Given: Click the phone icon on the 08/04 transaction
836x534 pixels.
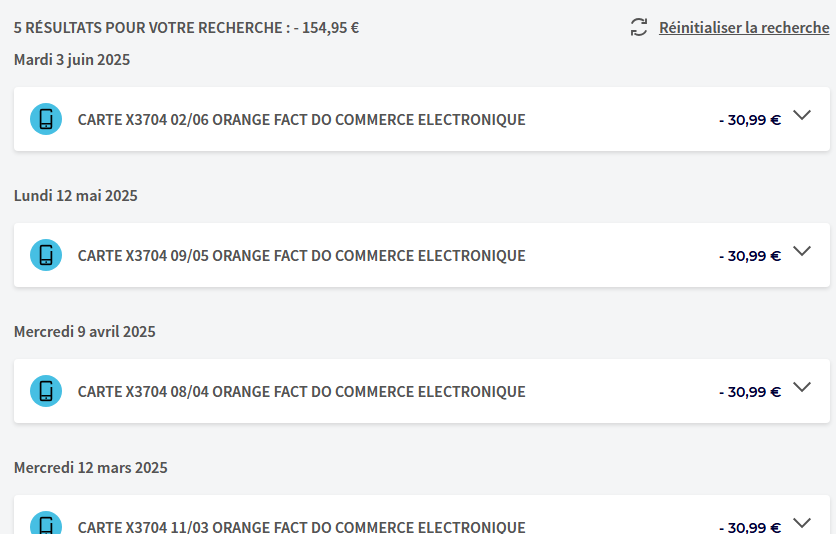Looking at the screenshot, I should point(46,392).
